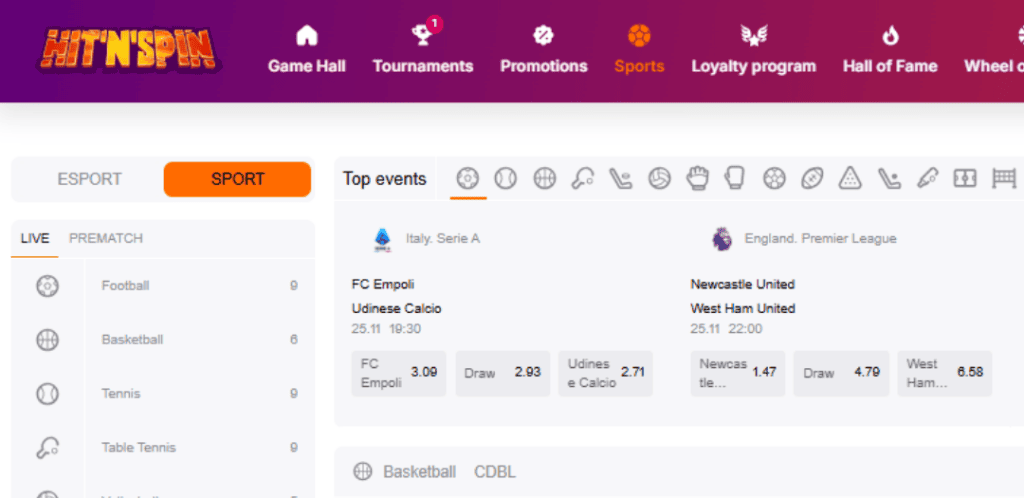Screen dimensions: 1024x498
Task: Click the Serie A league logo
Action: pyautogui.click(x=383, y=240)
